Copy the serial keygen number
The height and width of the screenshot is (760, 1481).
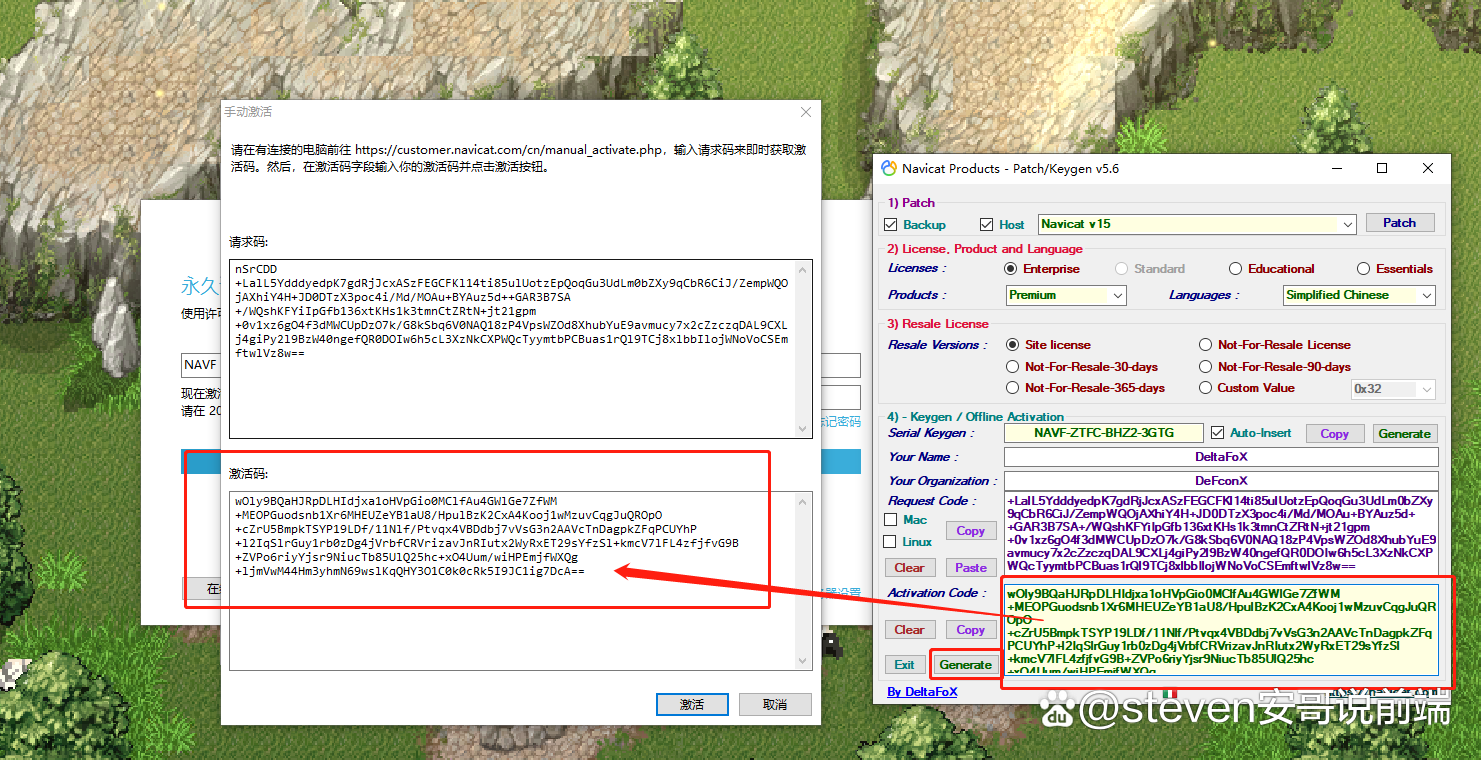pyautogui.click(x=1334, y=434)
